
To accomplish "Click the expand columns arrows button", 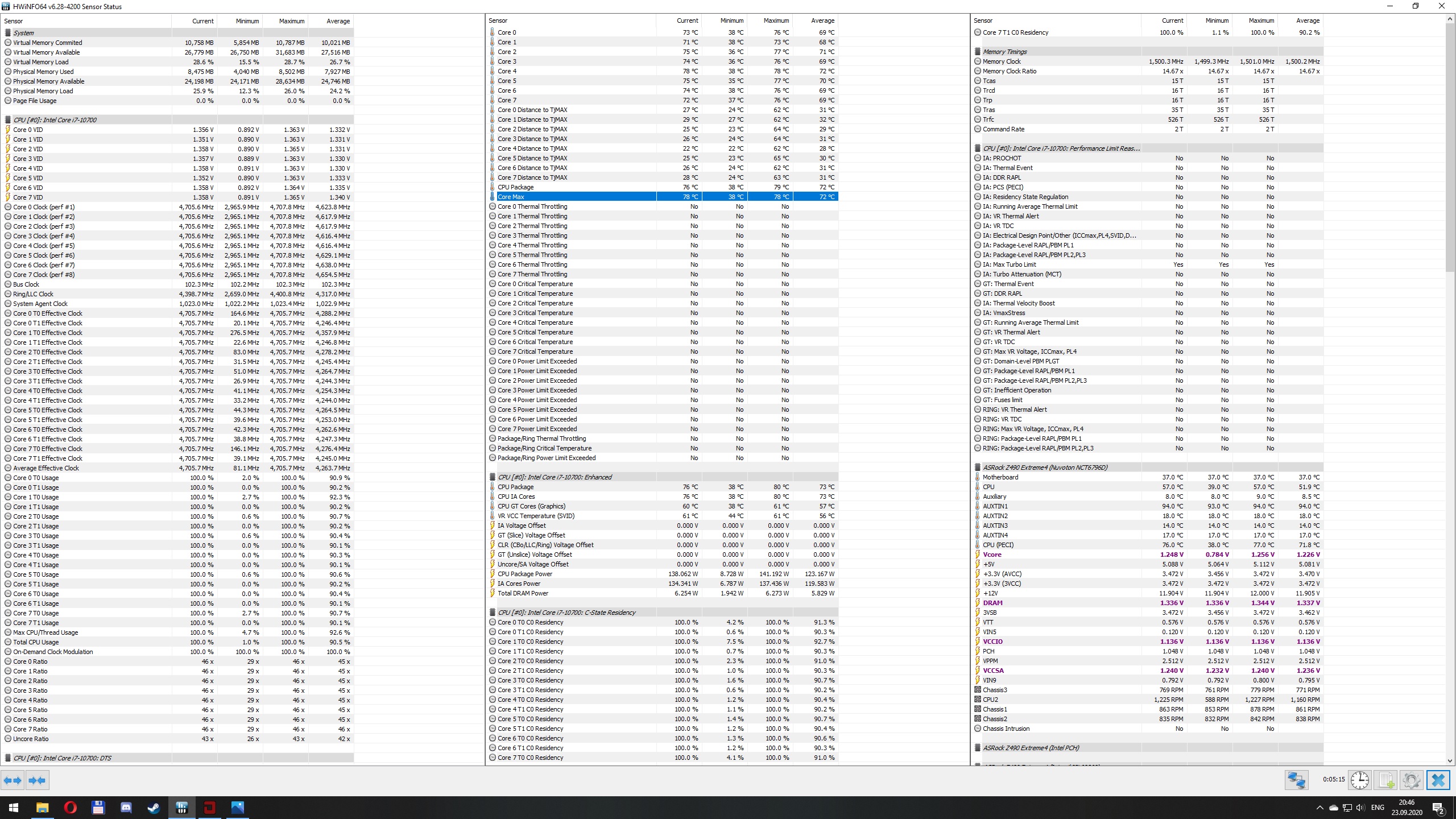I will click(13, 780).
